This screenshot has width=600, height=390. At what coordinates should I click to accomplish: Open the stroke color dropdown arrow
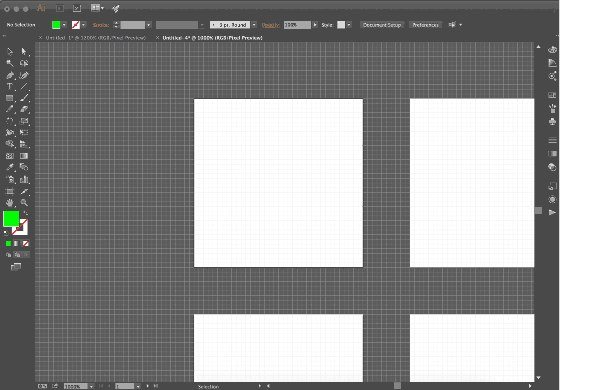[x=83, y=25]
